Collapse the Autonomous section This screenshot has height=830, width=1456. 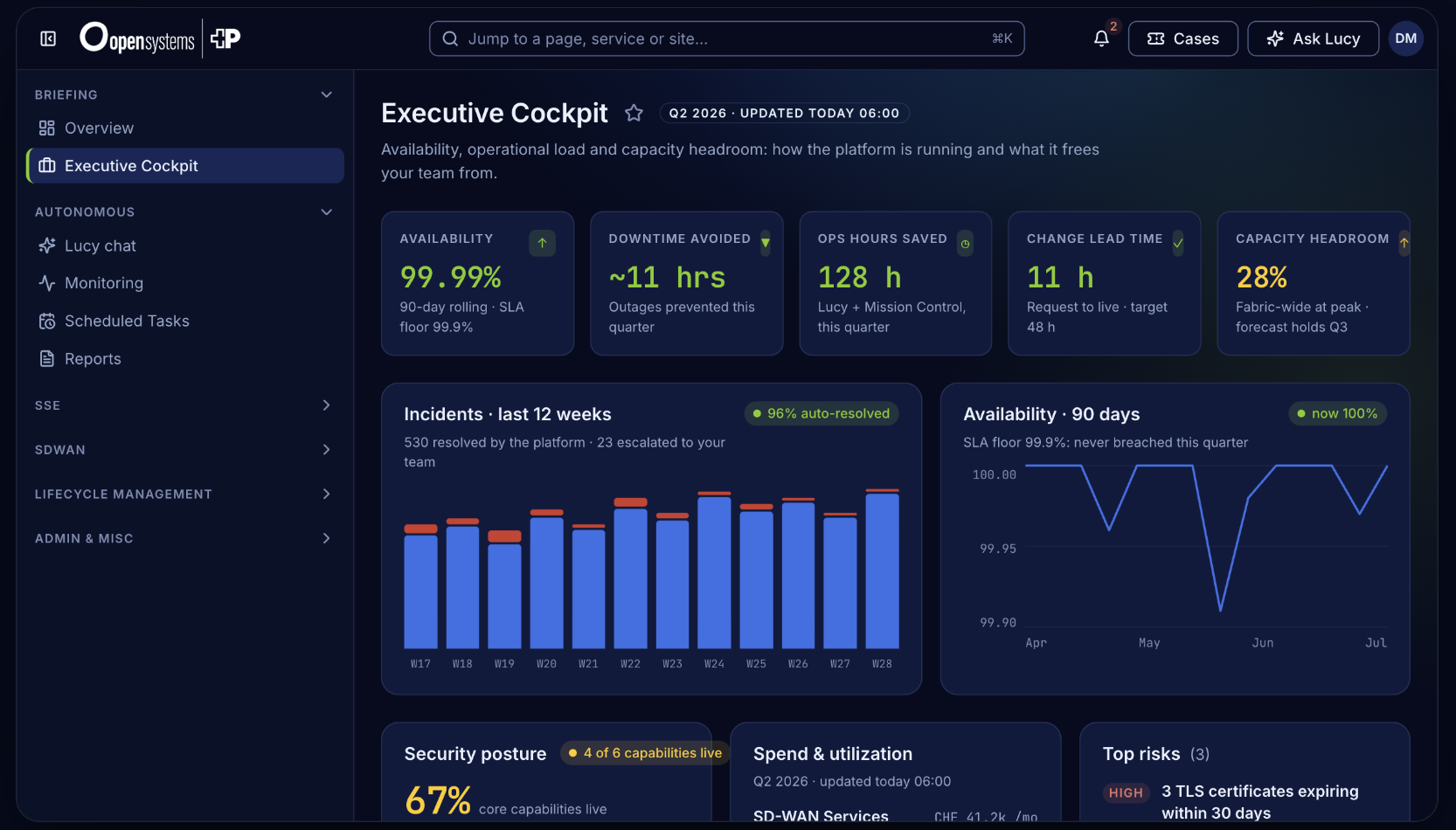tap(326, 211)
